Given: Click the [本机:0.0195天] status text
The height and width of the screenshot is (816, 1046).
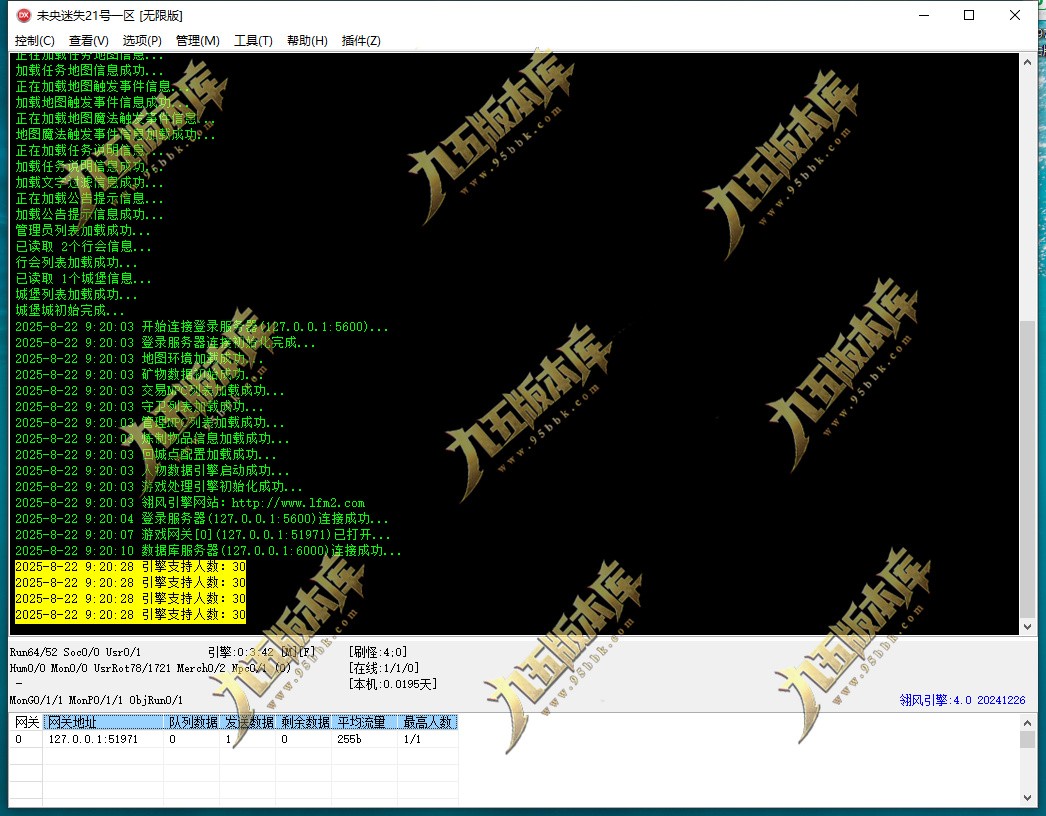Looking at the screenshot, I should tap(392, 684).
